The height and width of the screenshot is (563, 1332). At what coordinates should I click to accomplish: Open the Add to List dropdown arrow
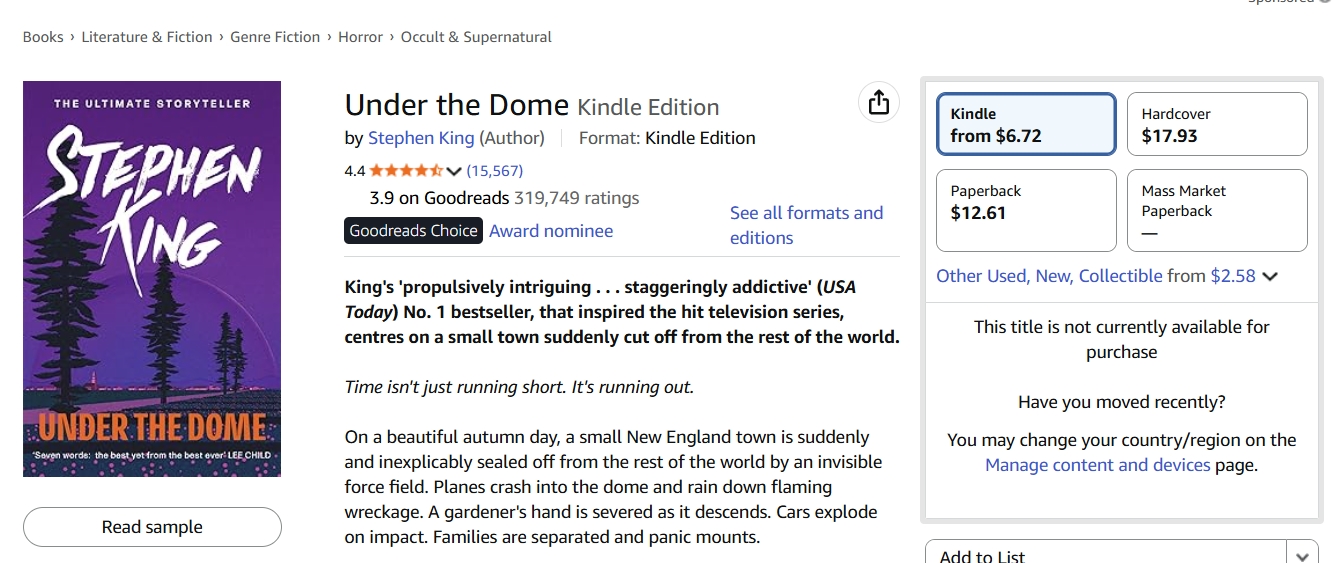[x=1302, y=555]
